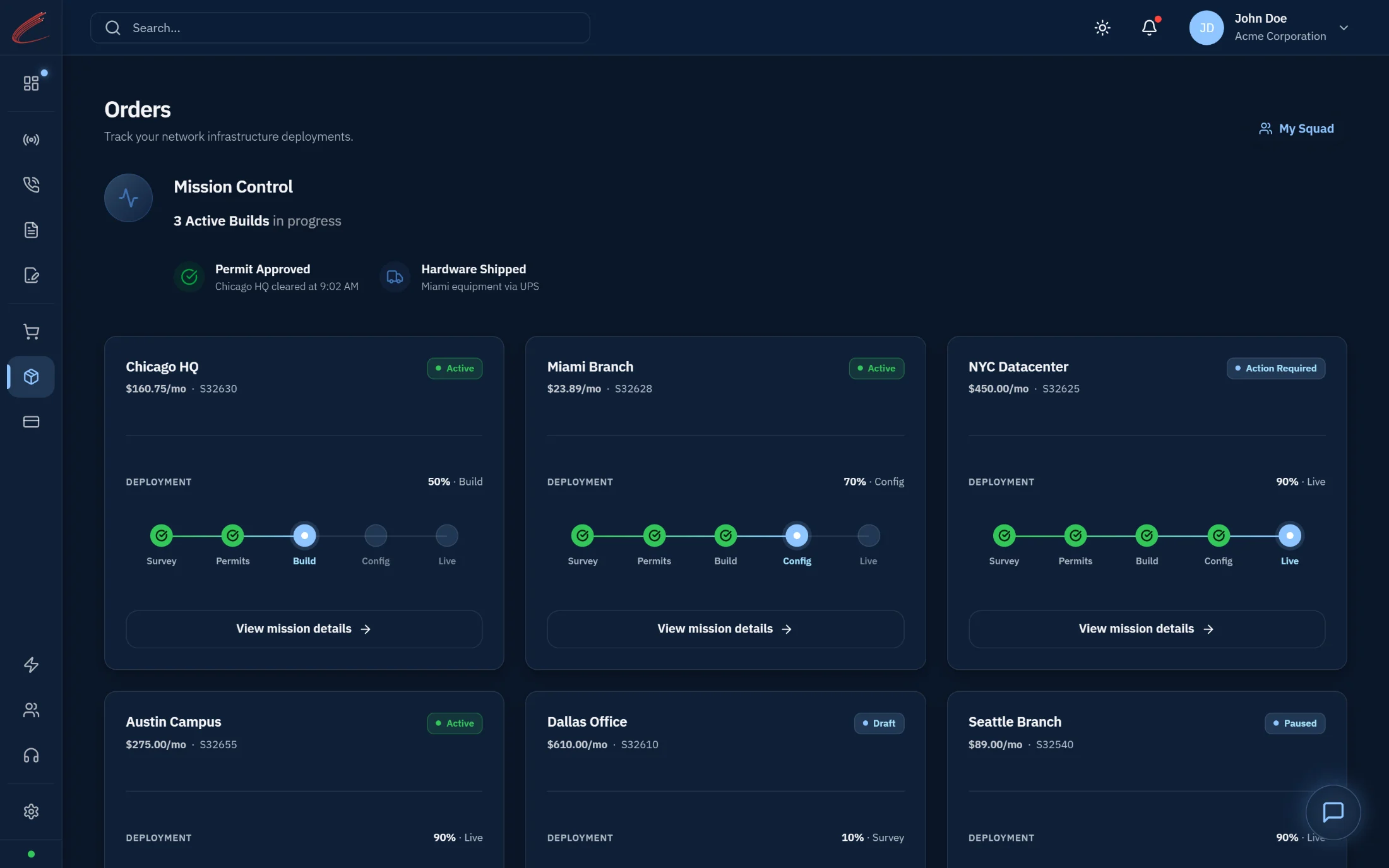The width and height of the screenshot is (1389, 868).
Task: Click NYC Datacenter Permits step marker
Action: click(1075, 536)
